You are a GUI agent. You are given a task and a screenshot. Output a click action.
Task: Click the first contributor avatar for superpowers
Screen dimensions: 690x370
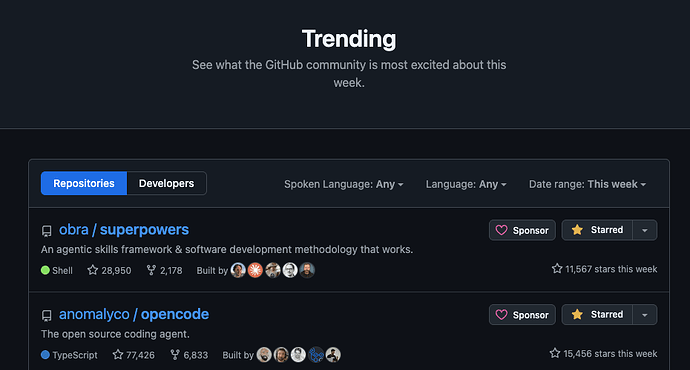tap(238, 270)
